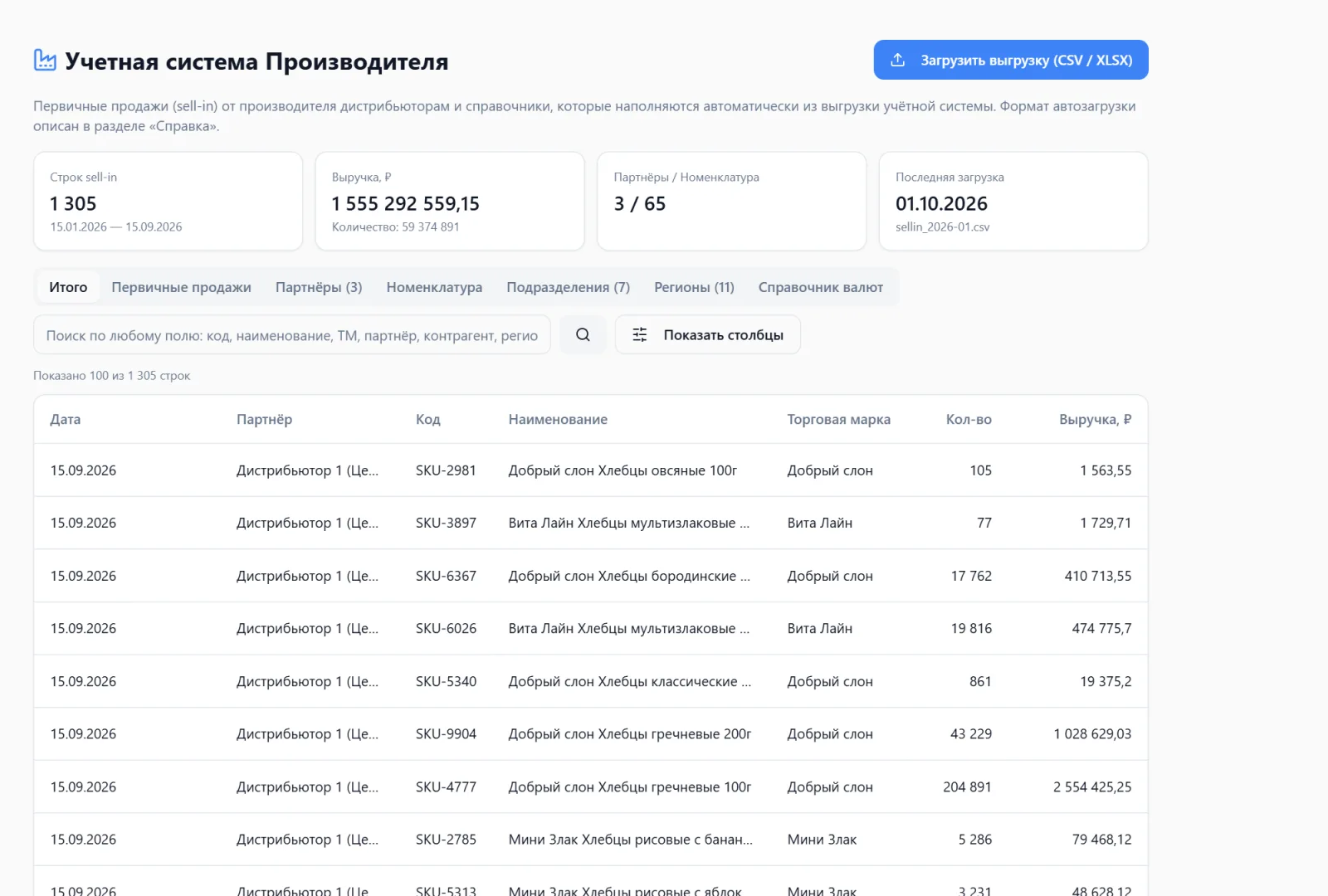Screen dimensions: 1328x896
Task: Click the sliders icon next to Показать столбцы
Action: pyautogui.click(x=640, y=334)
